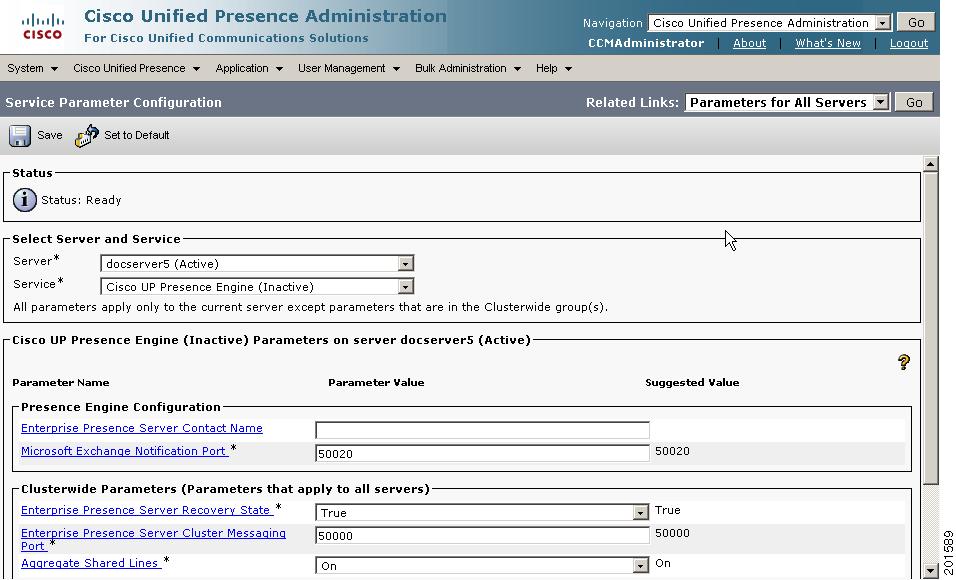Open the System menu

[32, 68]
